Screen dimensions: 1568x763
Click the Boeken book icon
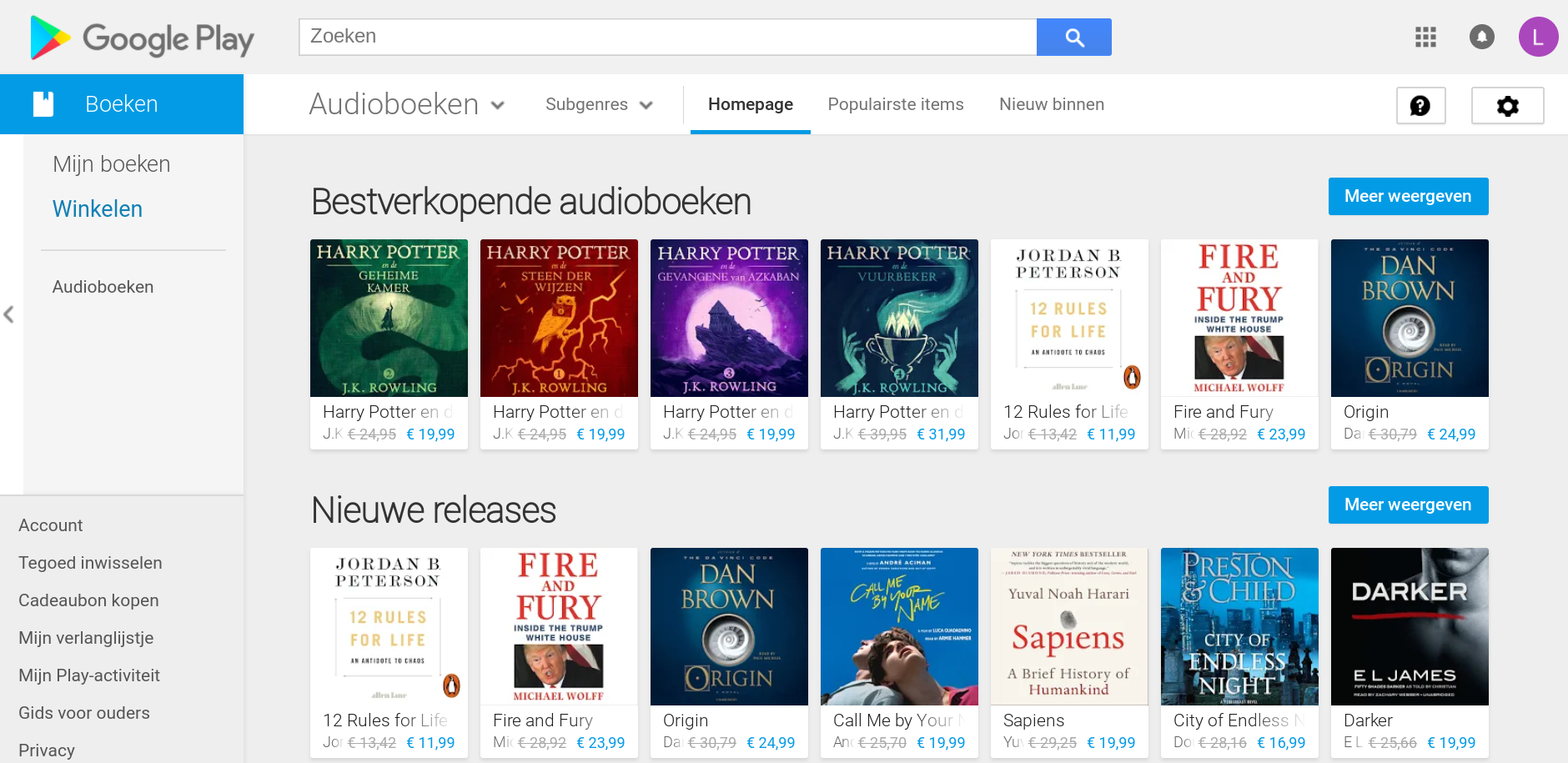point(43,104)
